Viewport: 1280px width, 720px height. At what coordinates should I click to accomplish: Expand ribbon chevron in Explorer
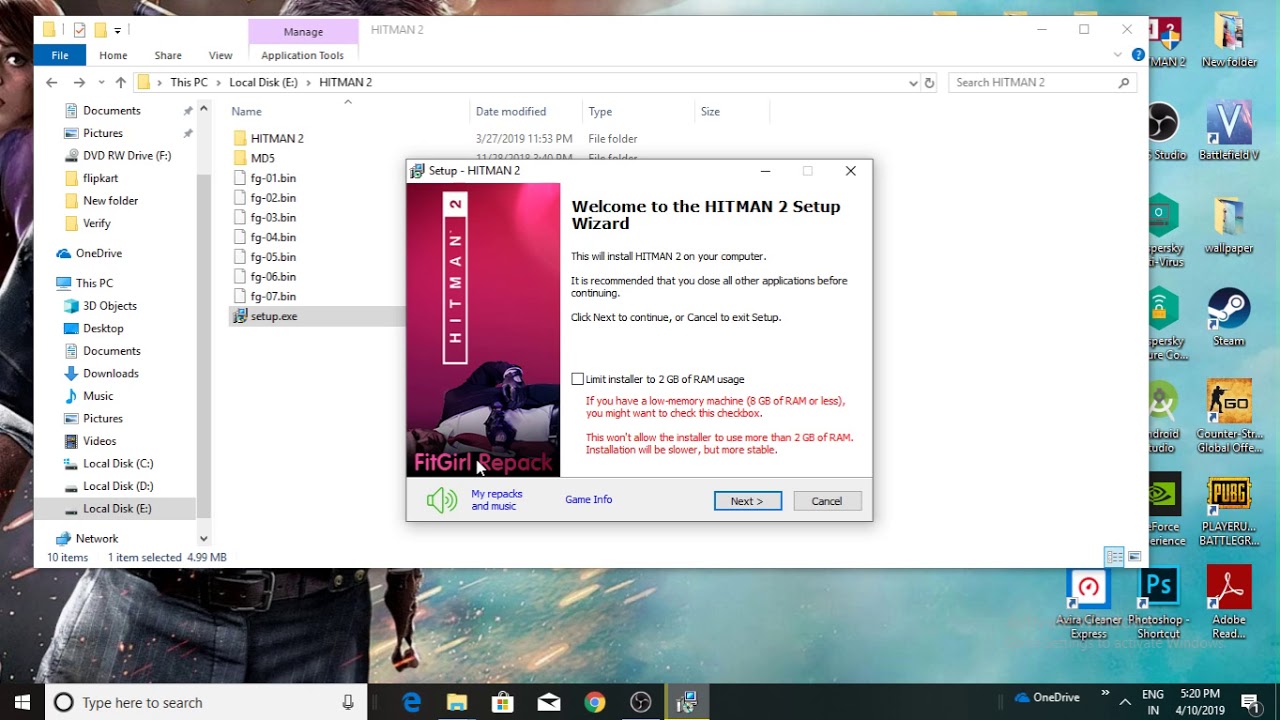pyautogui.click(x=1119, y=55)
